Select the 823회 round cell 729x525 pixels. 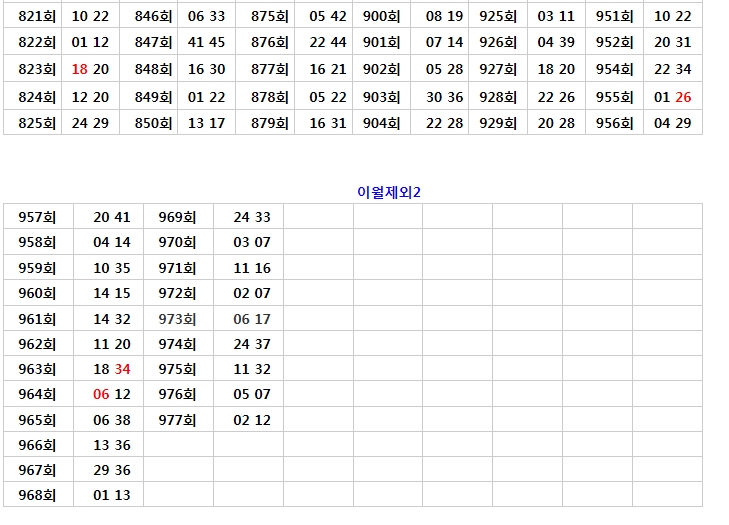[37, 69]
